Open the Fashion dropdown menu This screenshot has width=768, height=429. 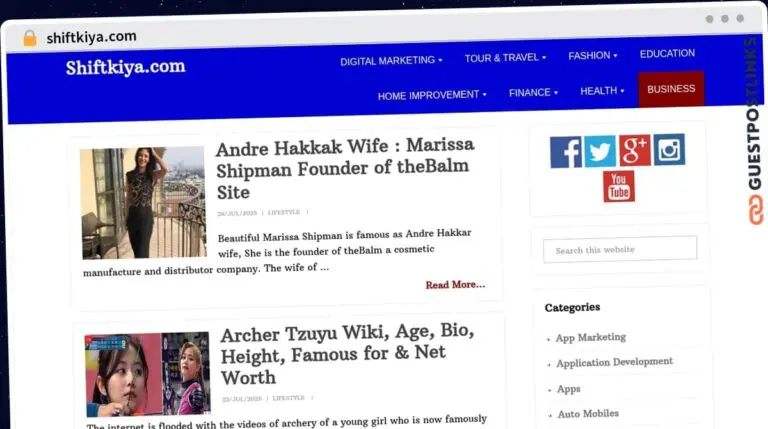click(x=592, y=56)
